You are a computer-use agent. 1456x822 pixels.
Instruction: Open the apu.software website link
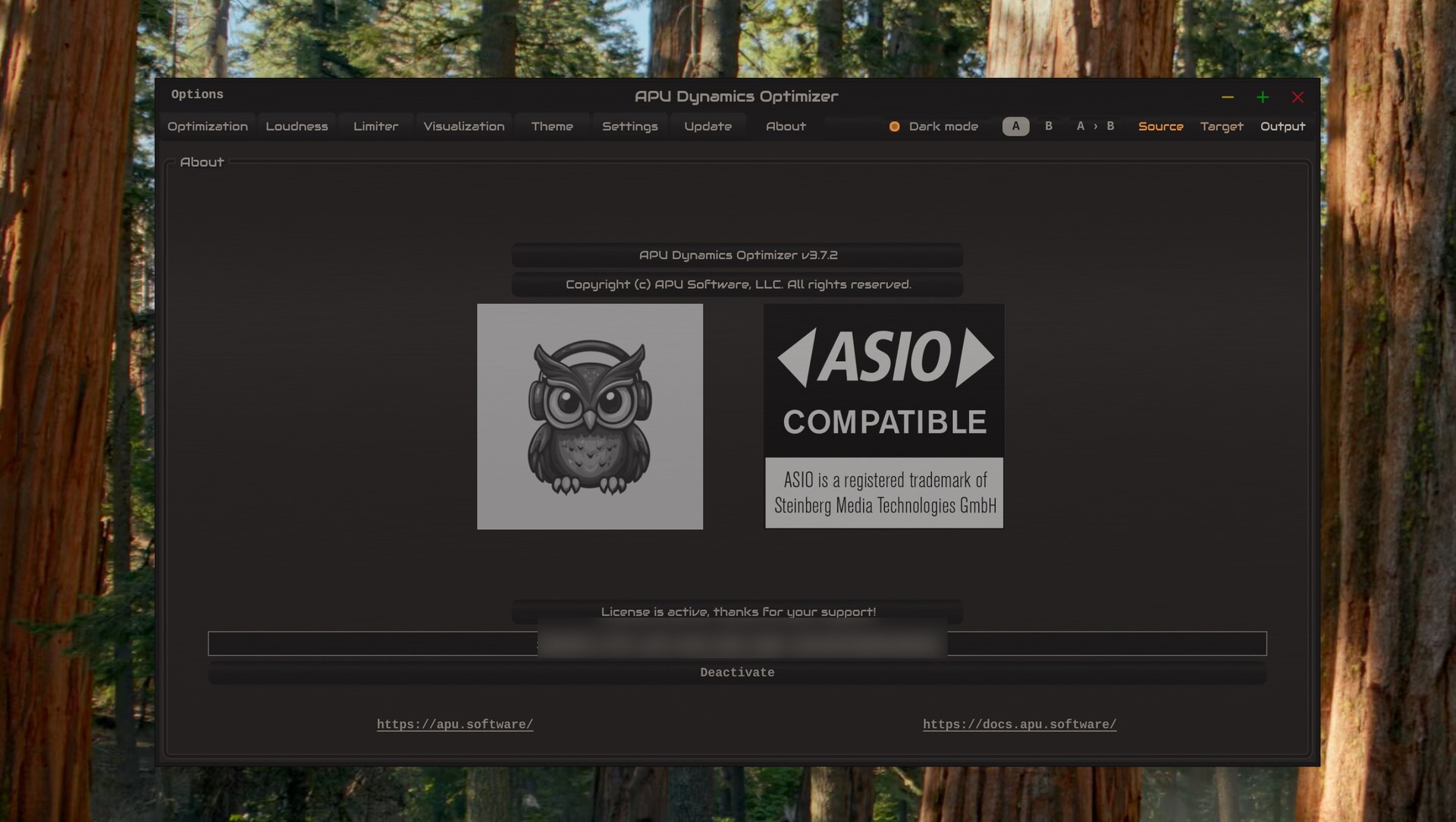click(x=455, y=724)
